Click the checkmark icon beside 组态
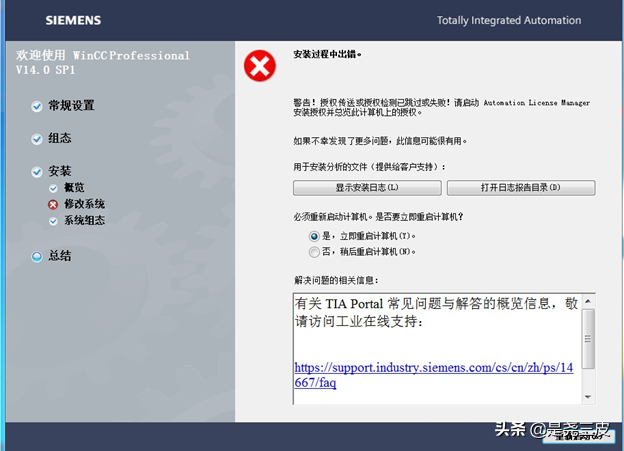This screenshot has height=451, width=624. [38, 139]
